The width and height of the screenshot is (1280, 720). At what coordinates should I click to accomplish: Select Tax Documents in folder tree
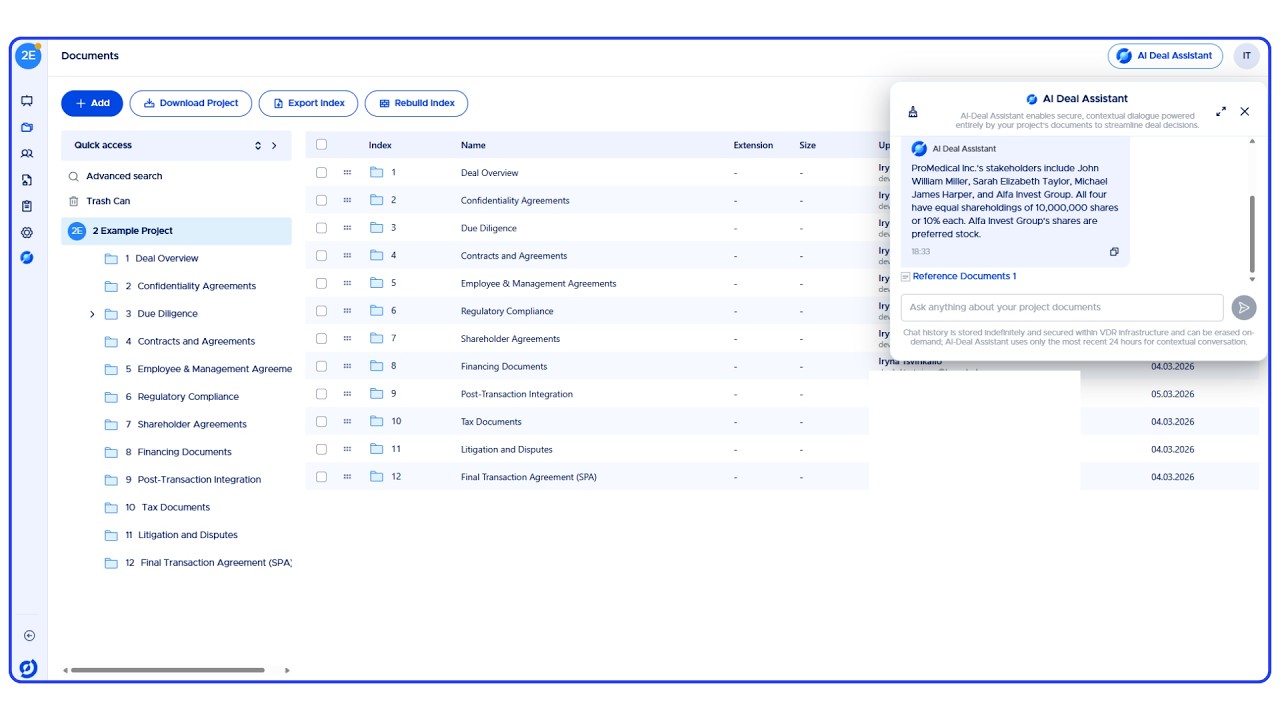(x=166, y=507)
